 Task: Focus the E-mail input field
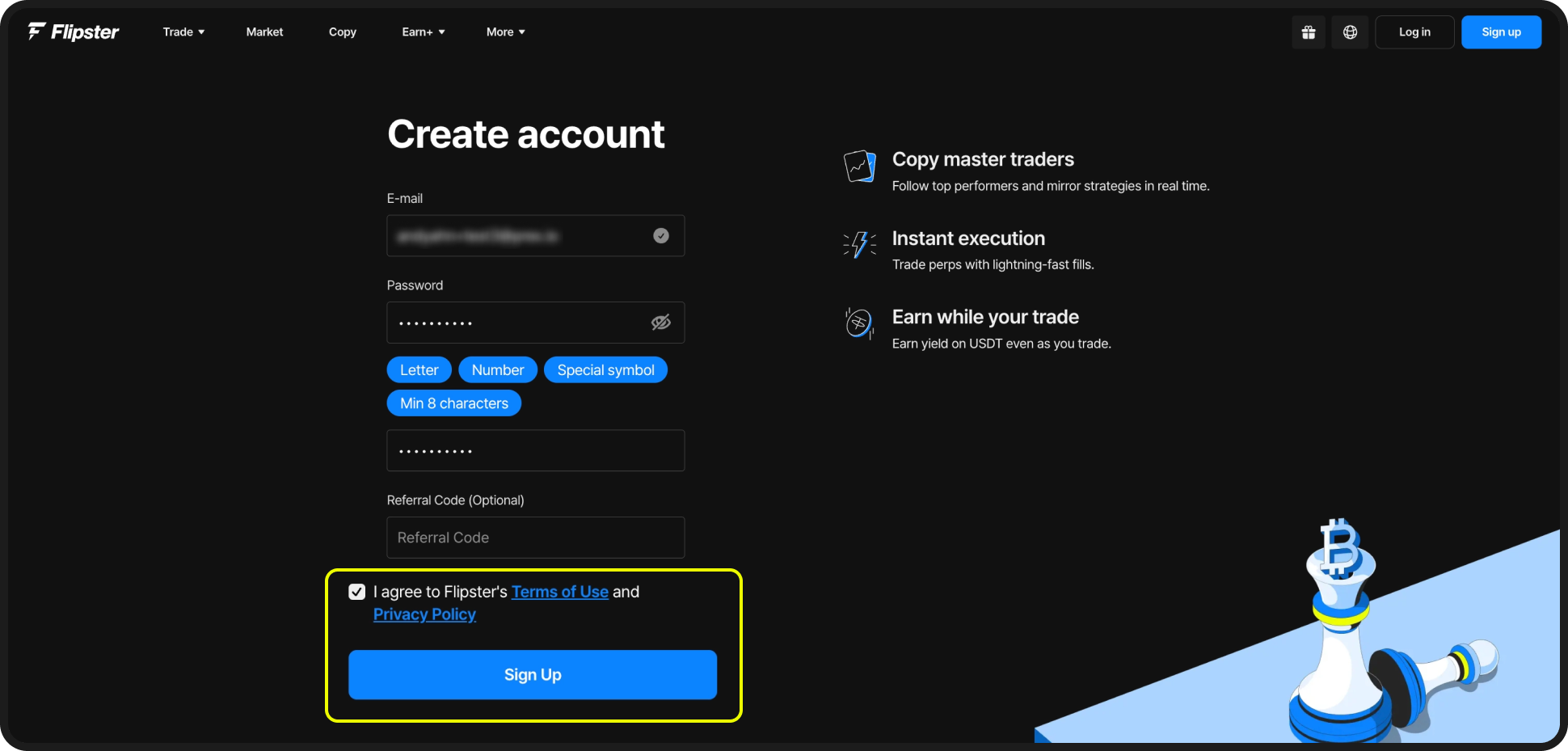[x=536, y=235]
